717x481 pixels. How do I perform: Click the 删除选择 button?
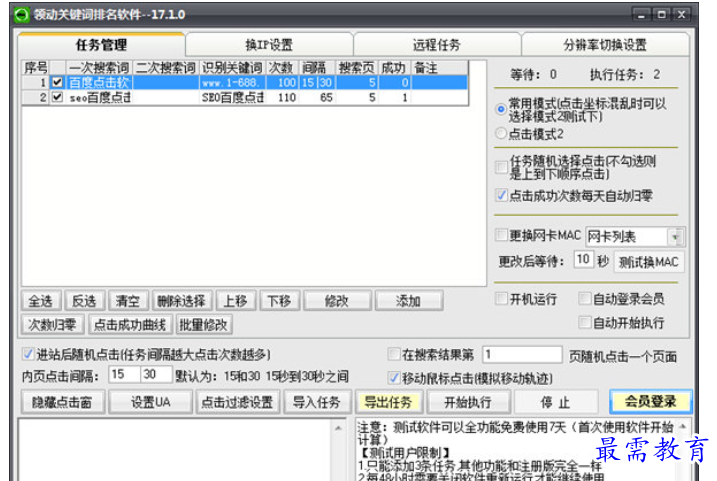pyautogui.click(x=182, y=301)
